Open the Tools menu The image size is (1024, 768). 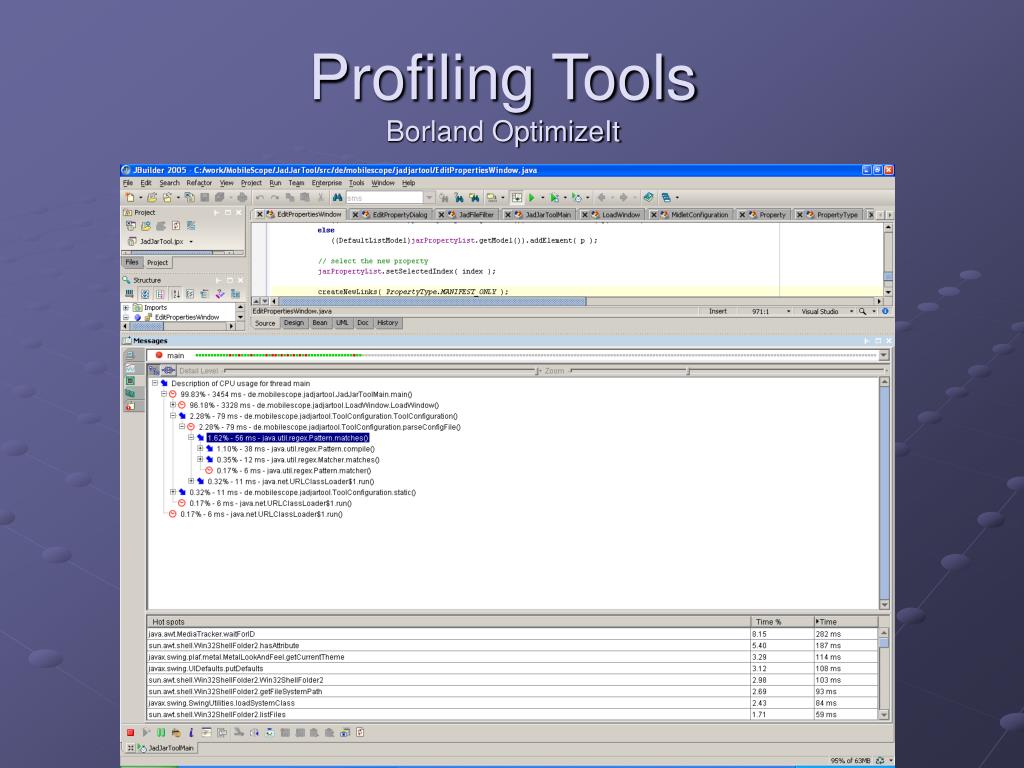click(357, 183)
